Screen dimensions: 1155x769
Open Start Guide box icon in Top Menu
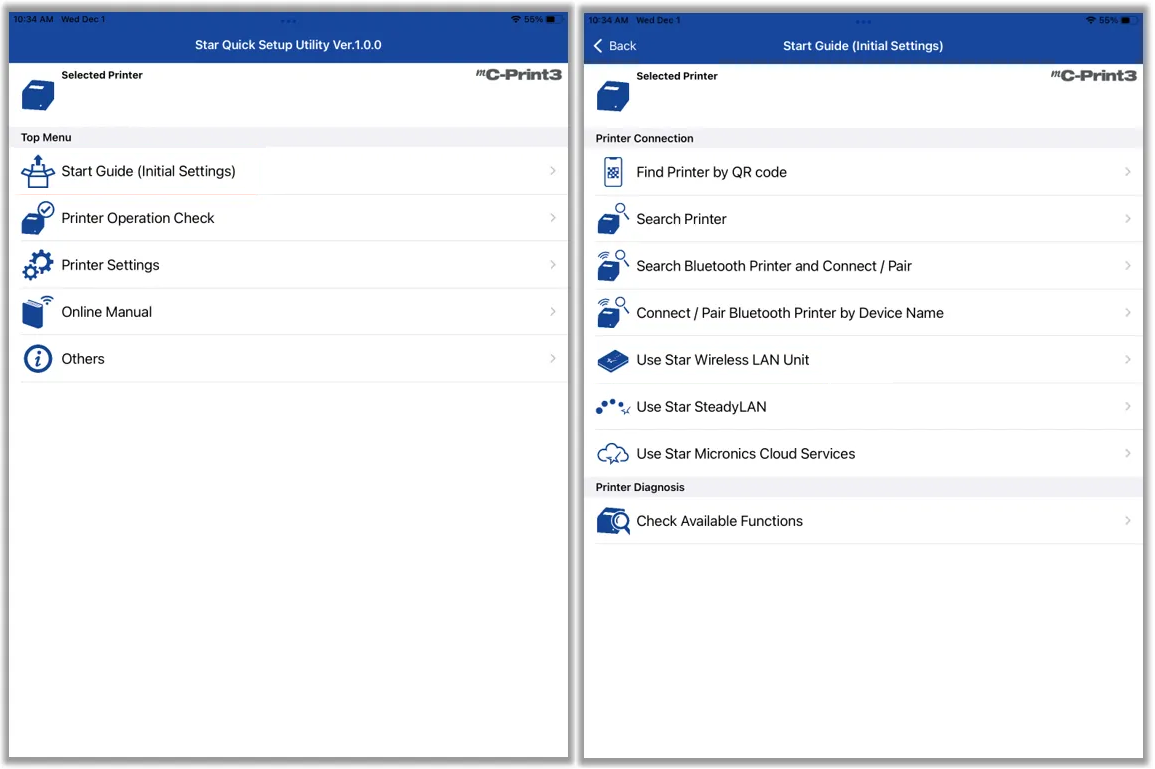coord(38,172)
